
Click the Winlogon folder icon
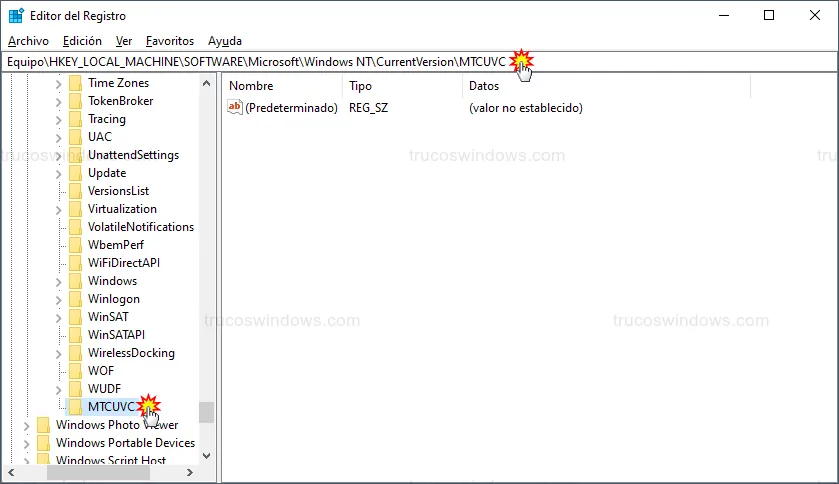pos(75,299)
